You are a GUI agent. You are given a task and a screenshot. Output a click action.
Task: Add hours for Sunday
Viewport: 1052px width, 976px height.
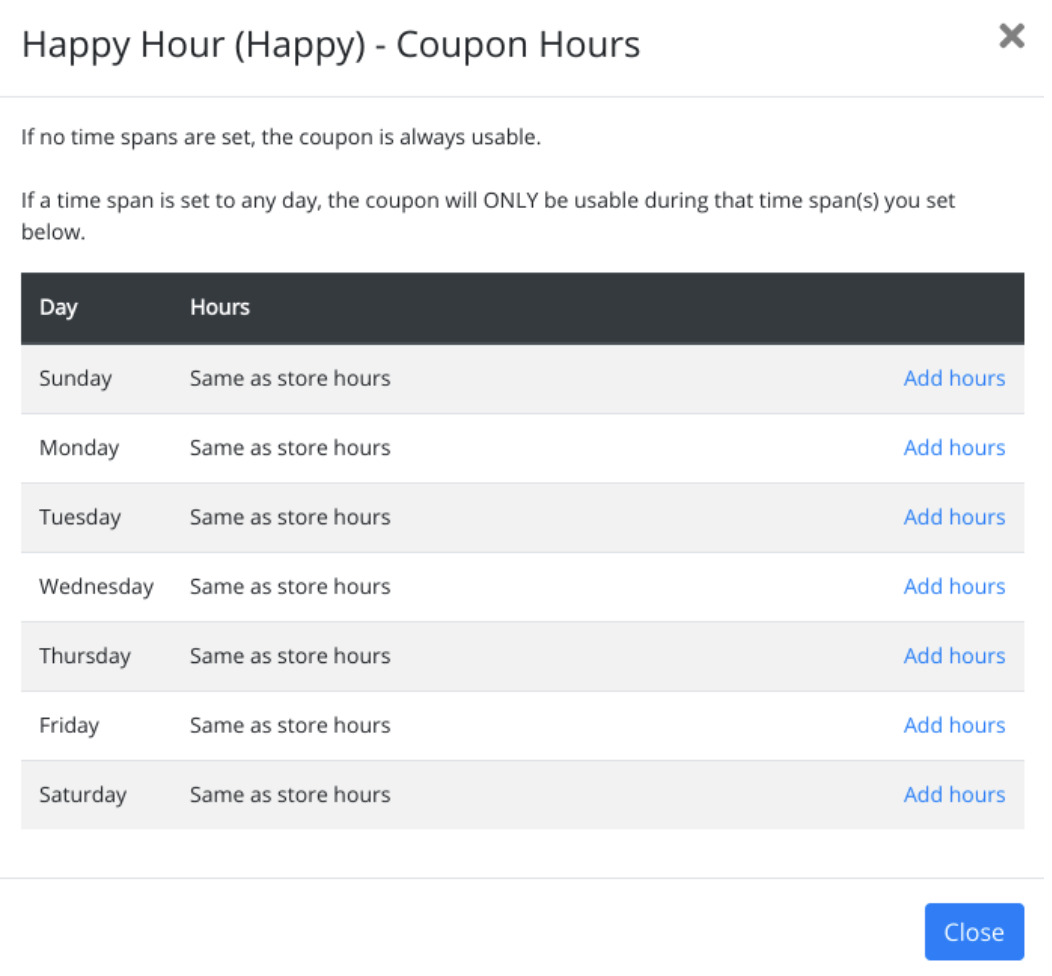click(954, 378)
